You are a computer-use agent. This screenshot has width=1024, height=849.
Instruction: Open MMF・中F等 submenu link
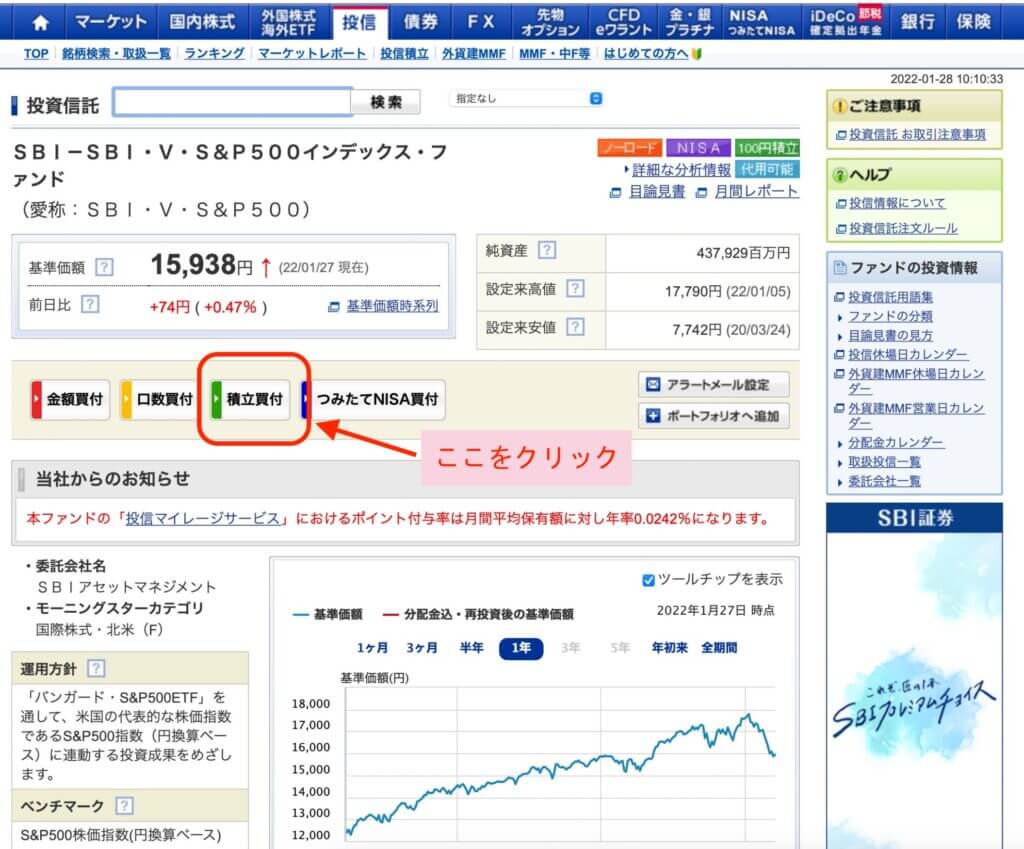click(554, 54)
